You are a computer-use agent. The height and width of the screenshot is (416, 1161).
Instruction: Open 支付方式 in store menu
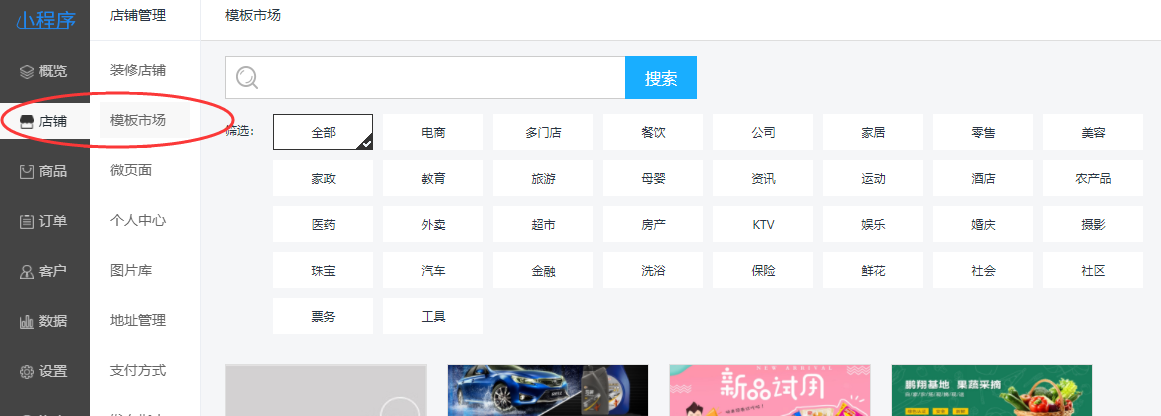138,370
